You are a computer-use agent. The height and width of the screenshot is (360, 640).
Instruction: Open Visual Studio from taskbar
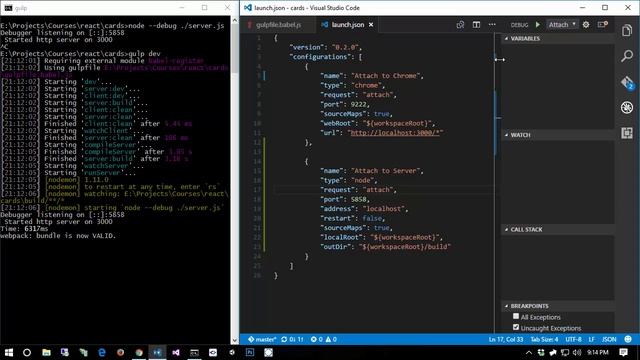click(176, 352)
